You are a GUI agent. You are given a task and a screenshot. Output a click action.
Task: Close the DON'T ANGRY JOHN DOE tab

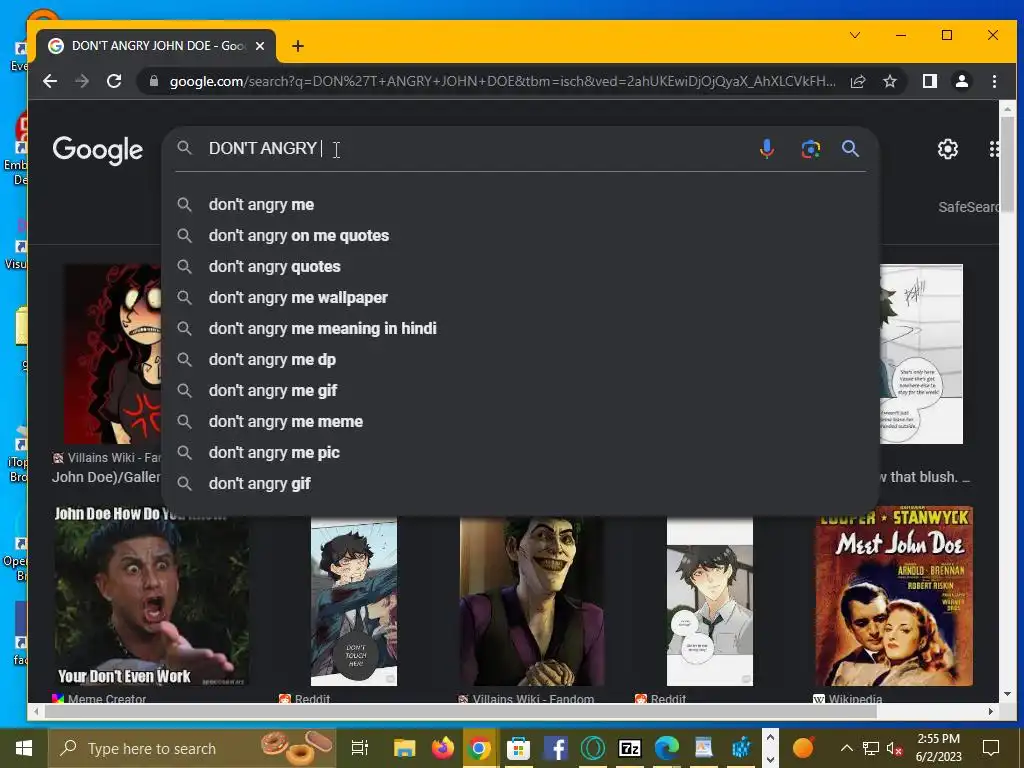(260, 46)
